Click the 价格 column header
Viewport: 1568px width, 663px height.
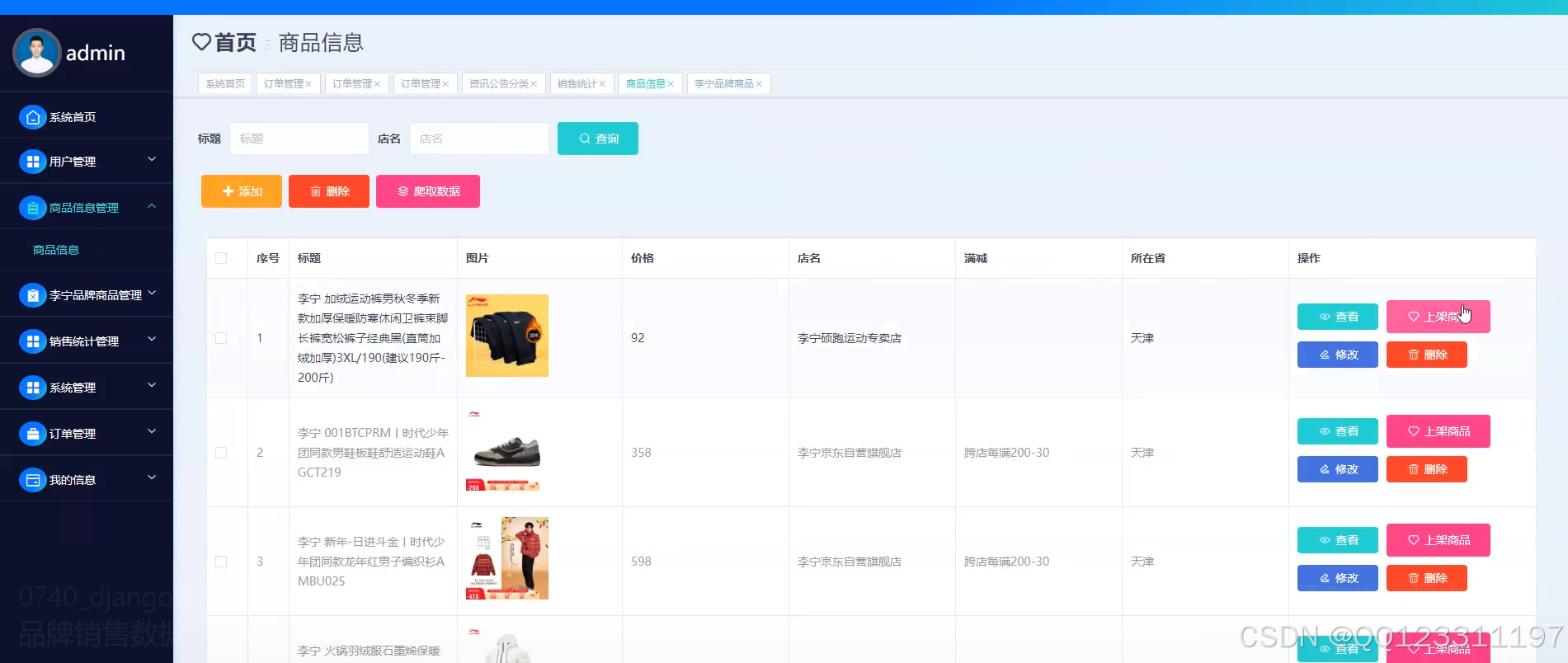pyautogui.click(x=643, y=258)
